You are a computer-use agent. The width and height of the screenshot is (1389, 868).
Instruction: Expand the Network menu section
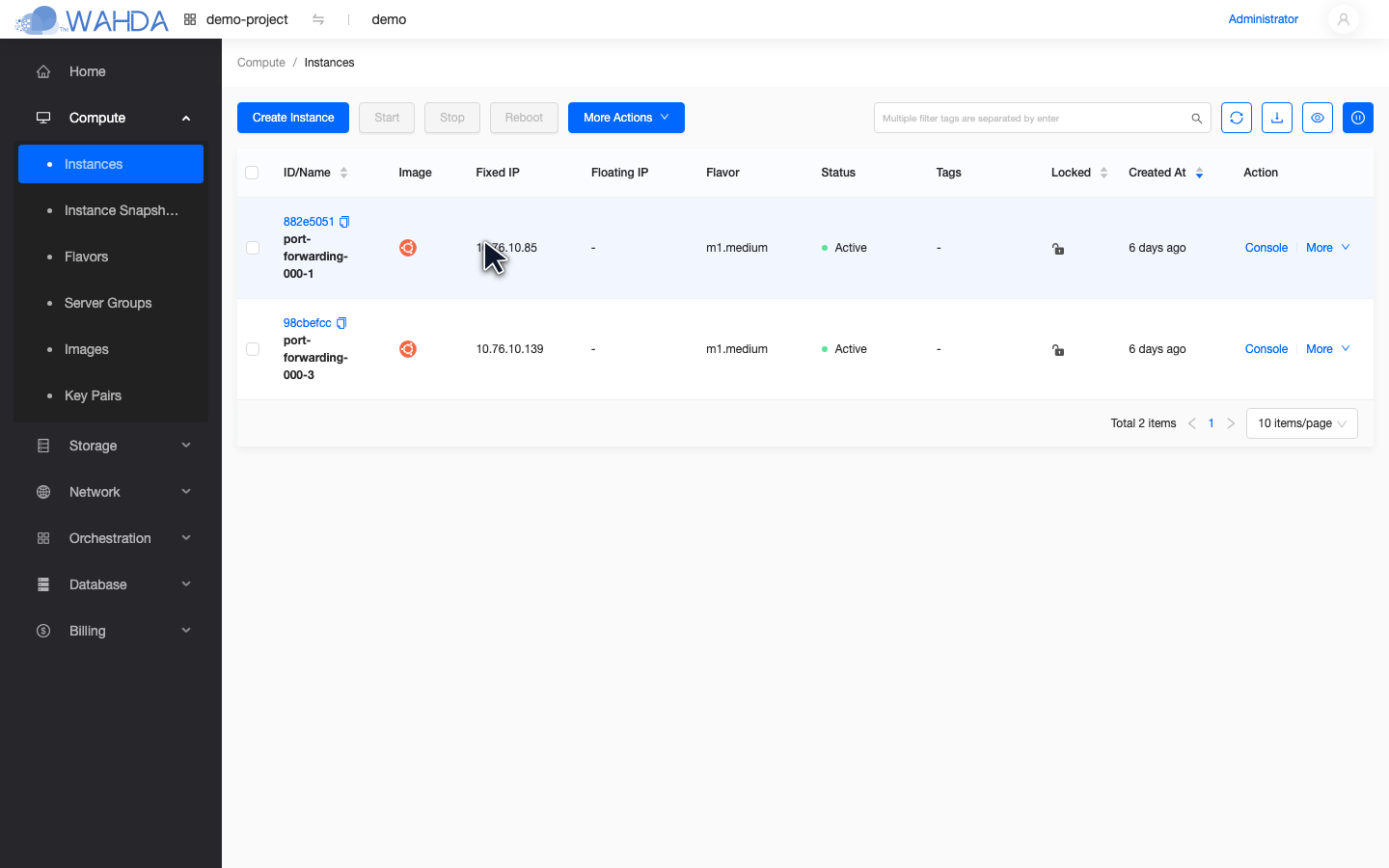(x=186, y=492)
